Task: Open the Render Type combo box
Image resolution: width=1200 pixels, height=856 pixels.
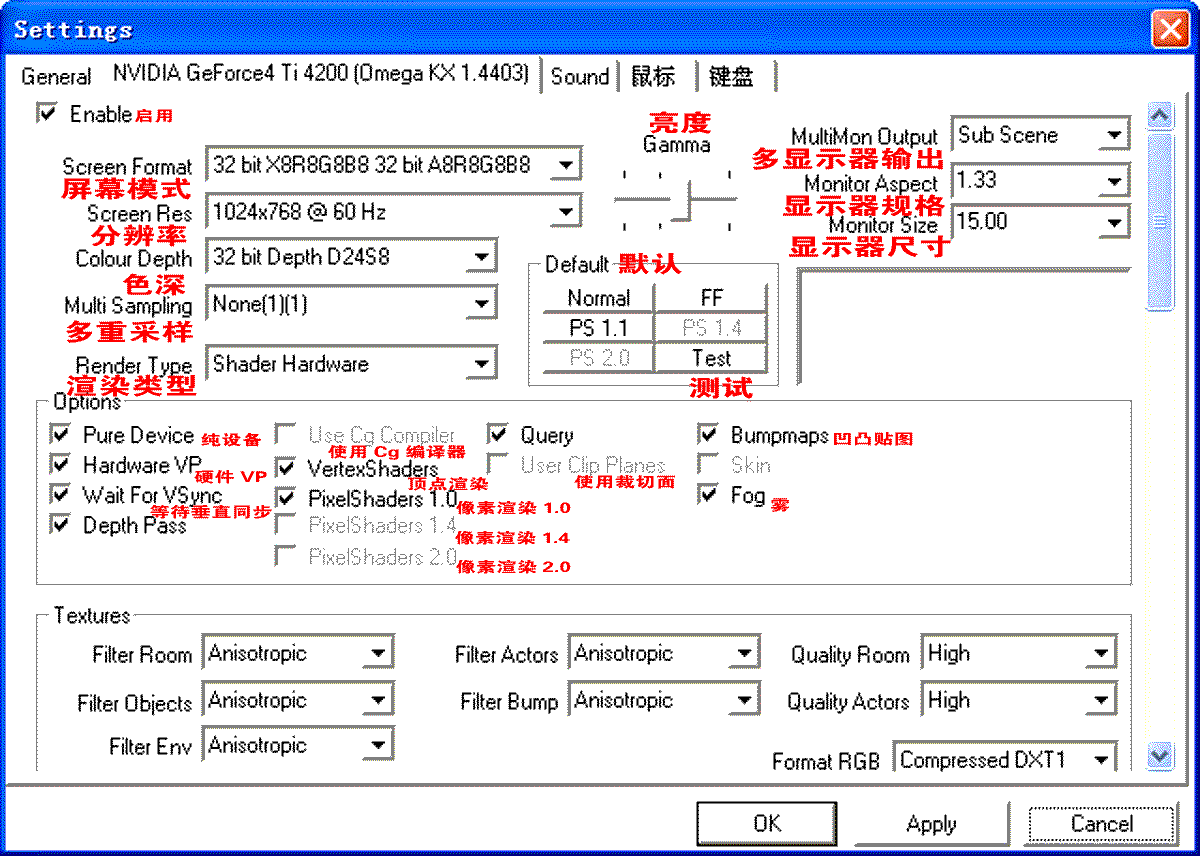Action: [481, 363]
